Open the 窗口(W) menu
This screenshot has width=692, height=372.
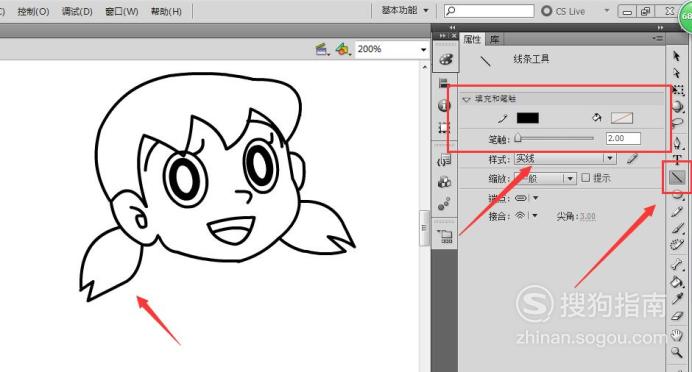[x=122, y=11]
